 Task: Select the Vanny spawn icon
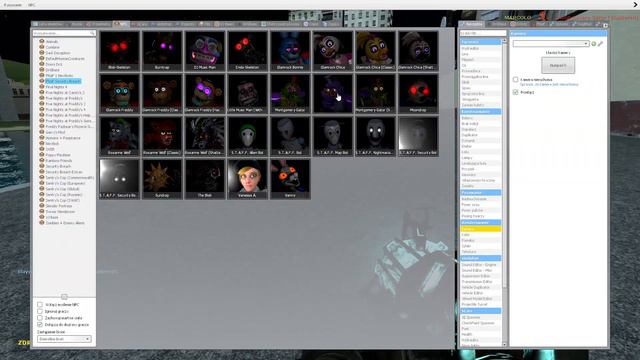coord(290,179)
